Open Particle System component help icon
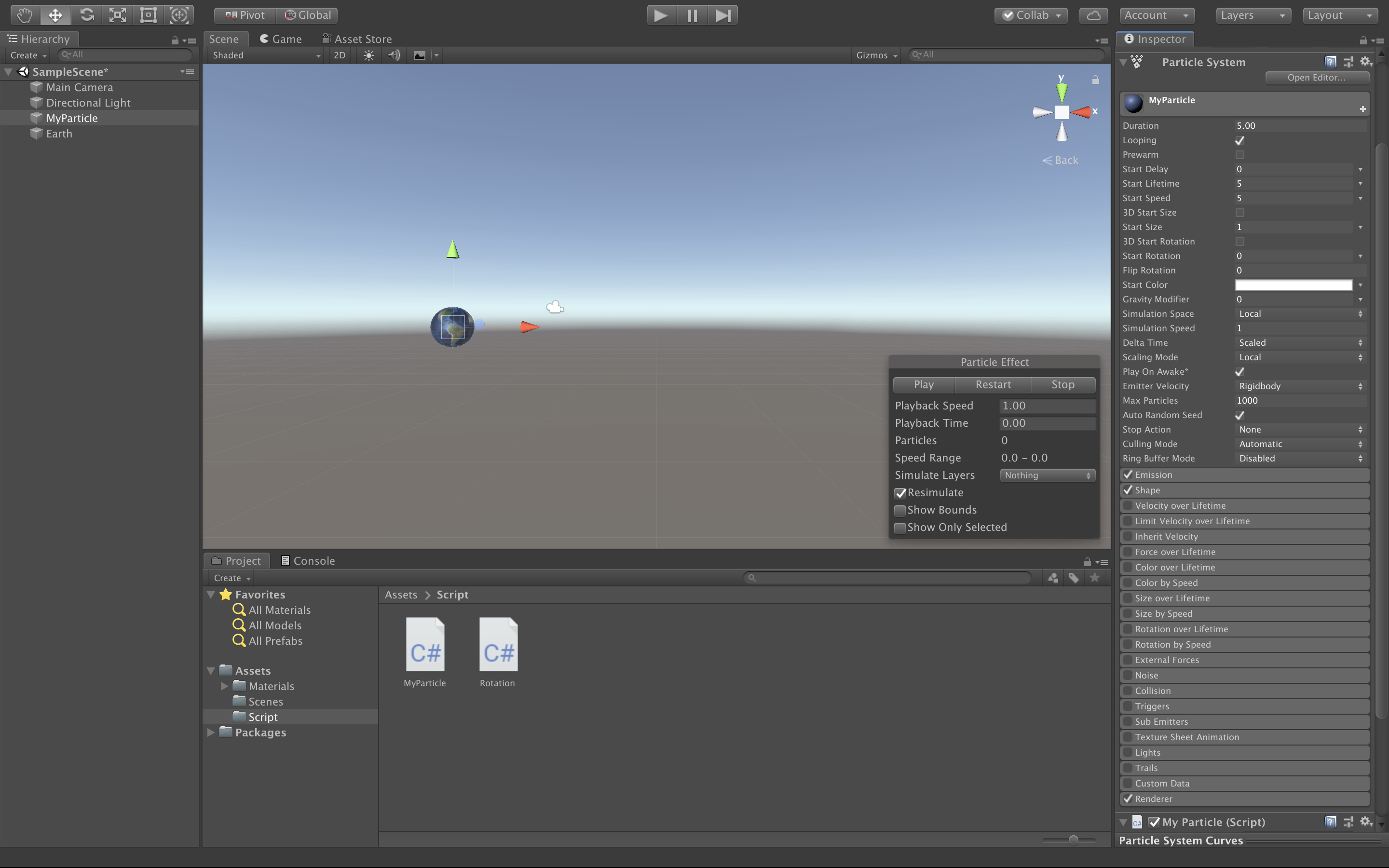Screen dimensions: 1389x868 (1331, 61)
